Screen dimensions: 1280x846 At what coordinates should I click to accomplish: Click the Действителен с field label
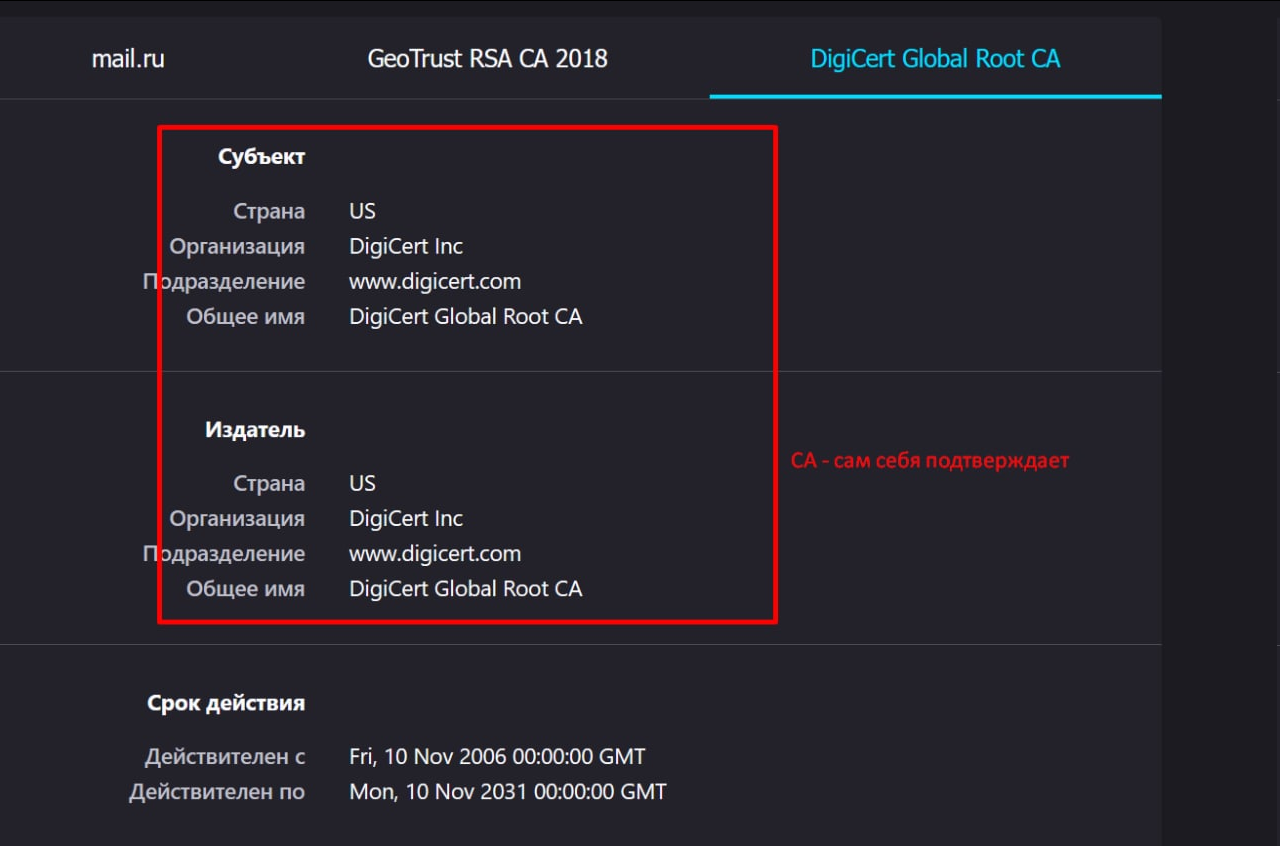pyautogui.click(x=225, y=756)
